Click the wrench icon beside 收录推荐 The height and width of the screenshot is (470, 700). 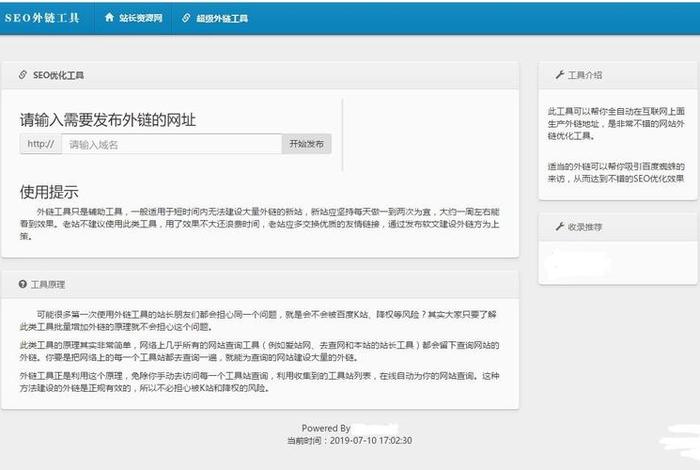click(560, 226)
